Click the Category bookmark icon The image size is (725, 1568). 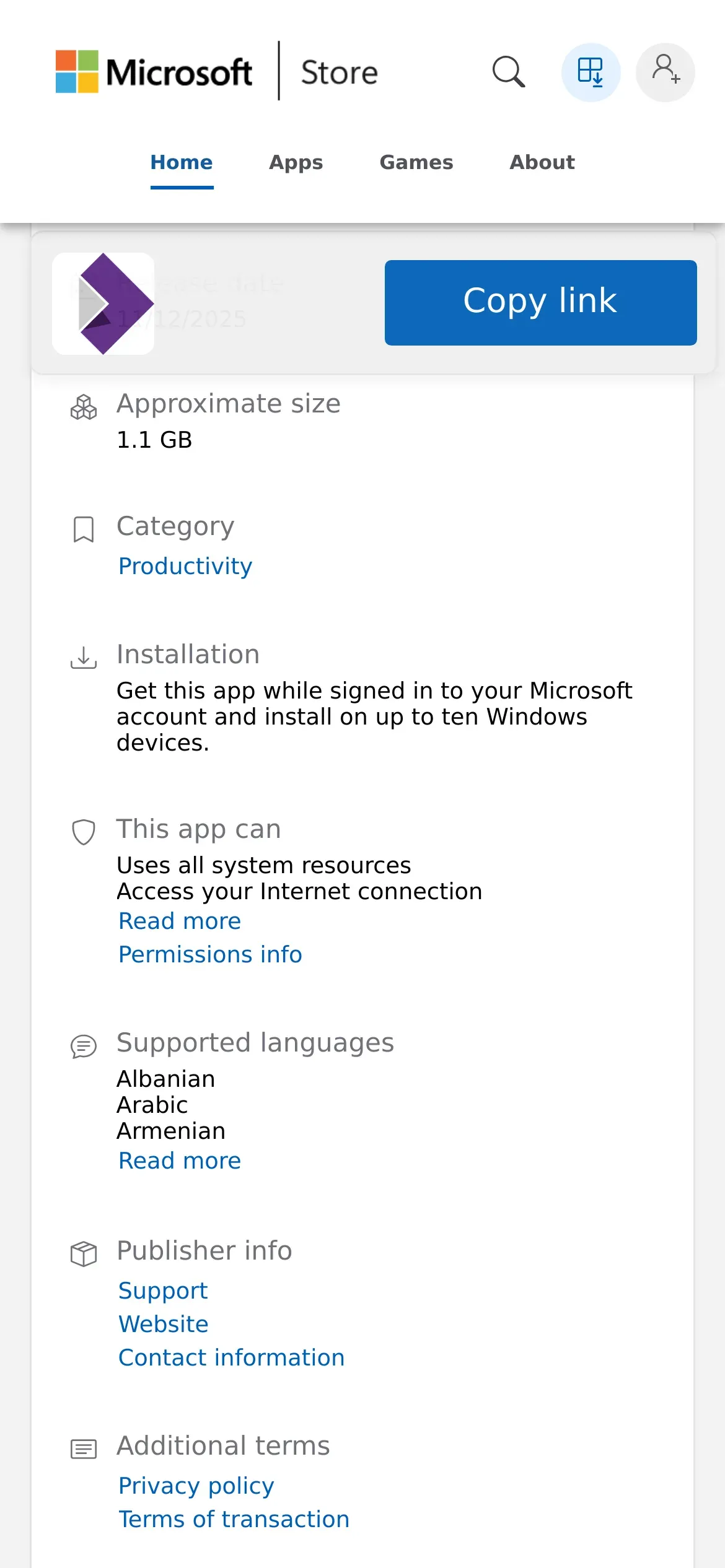point(84,529)
